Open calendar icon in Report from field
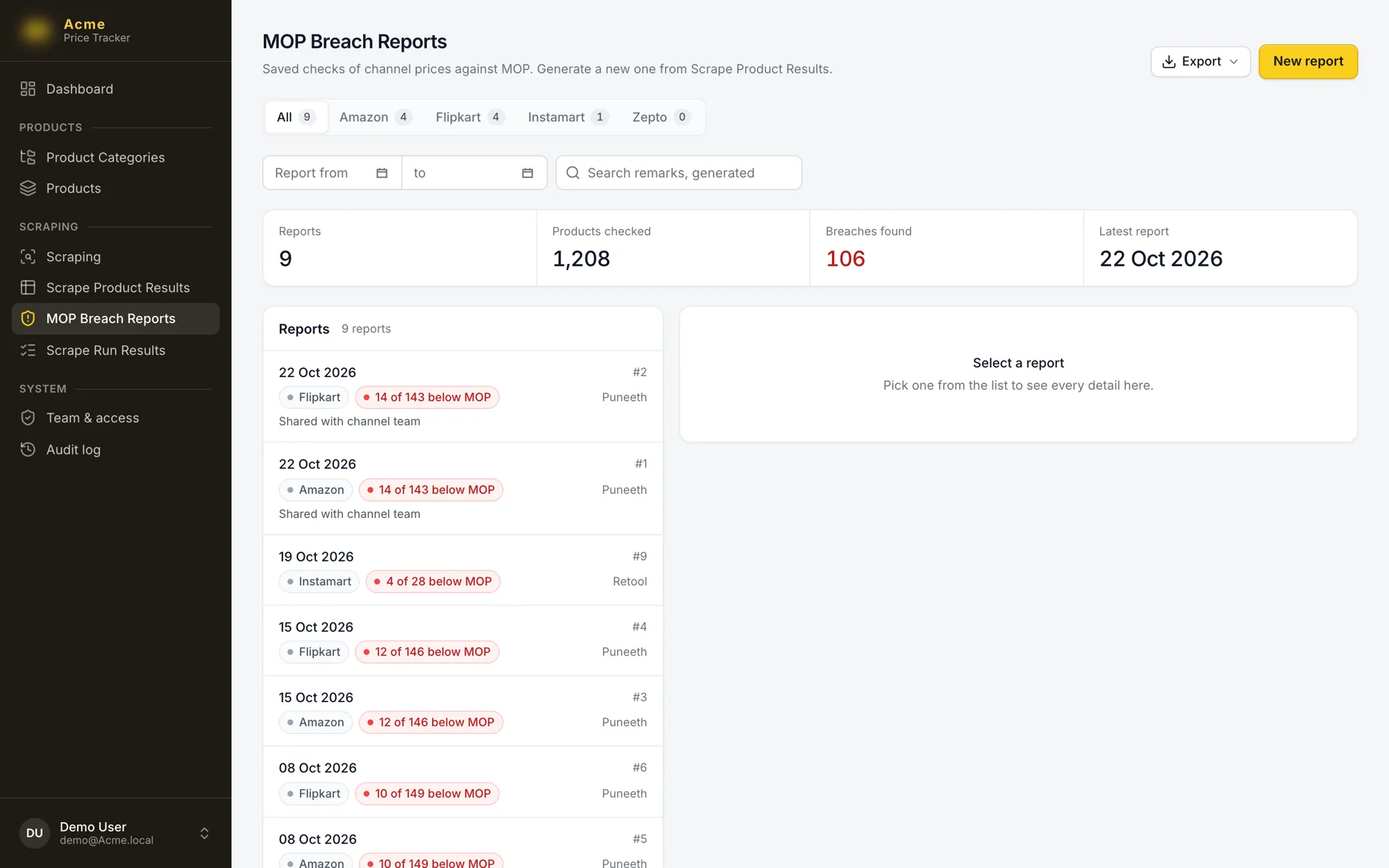The width and height of the screenshot is (1389, 868). 381,173
